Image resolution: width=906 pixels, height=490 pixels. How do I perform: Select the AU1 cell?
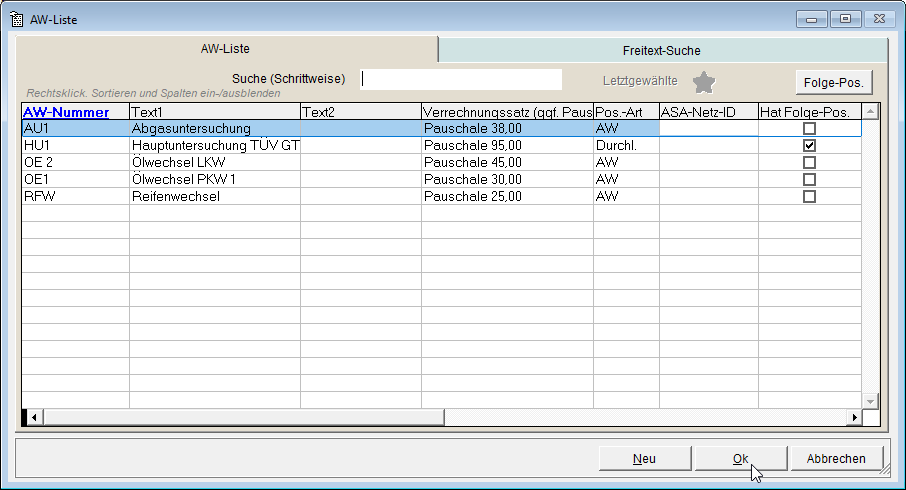[76, 128]
